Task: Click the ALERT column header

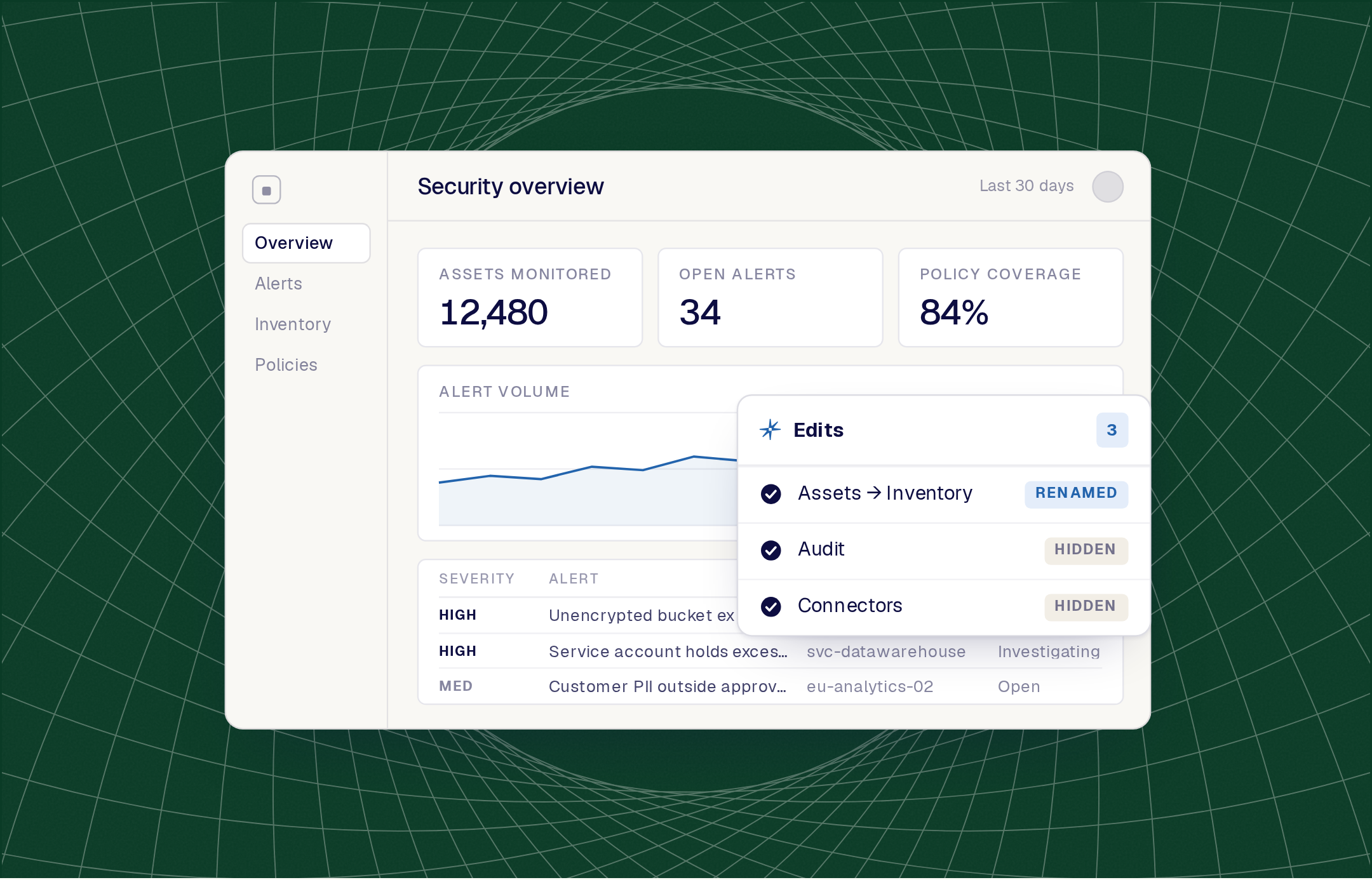Action: coord(574,578)
